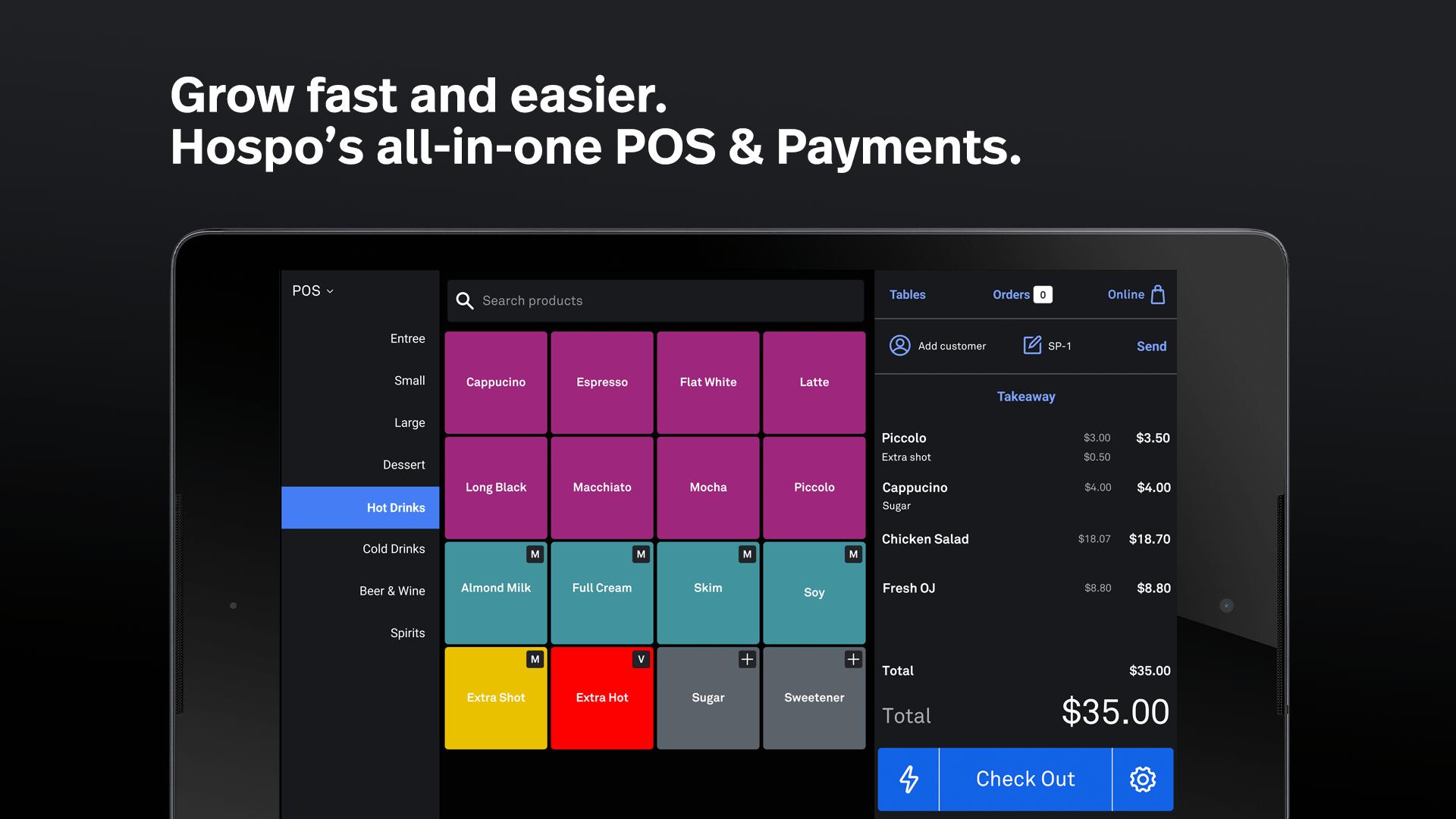Choose the Almond Milk modifier tile

(x=496, y=593)
